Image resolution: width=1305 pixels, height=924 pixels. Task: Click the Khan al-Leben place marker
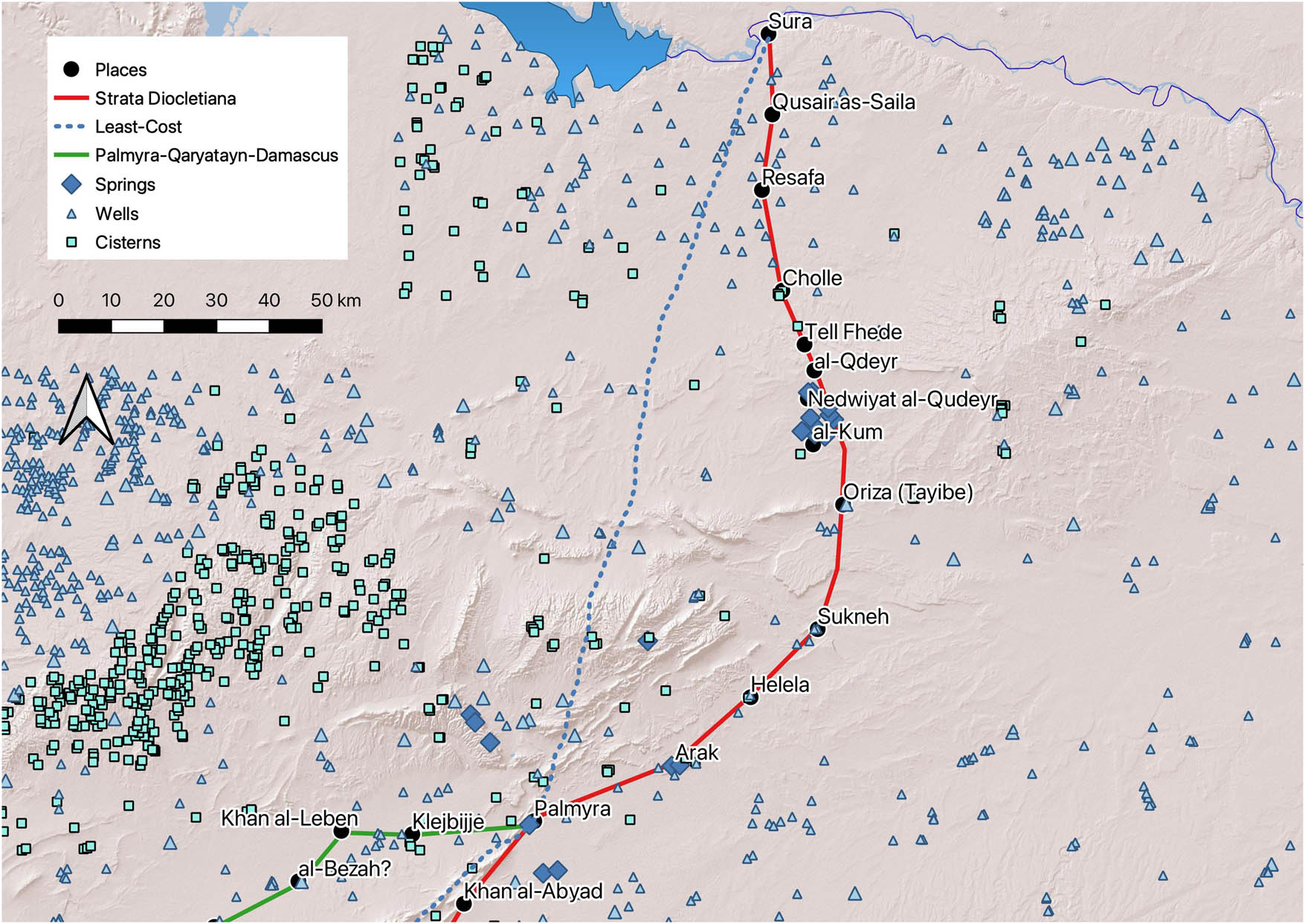[x=341, y=831]
